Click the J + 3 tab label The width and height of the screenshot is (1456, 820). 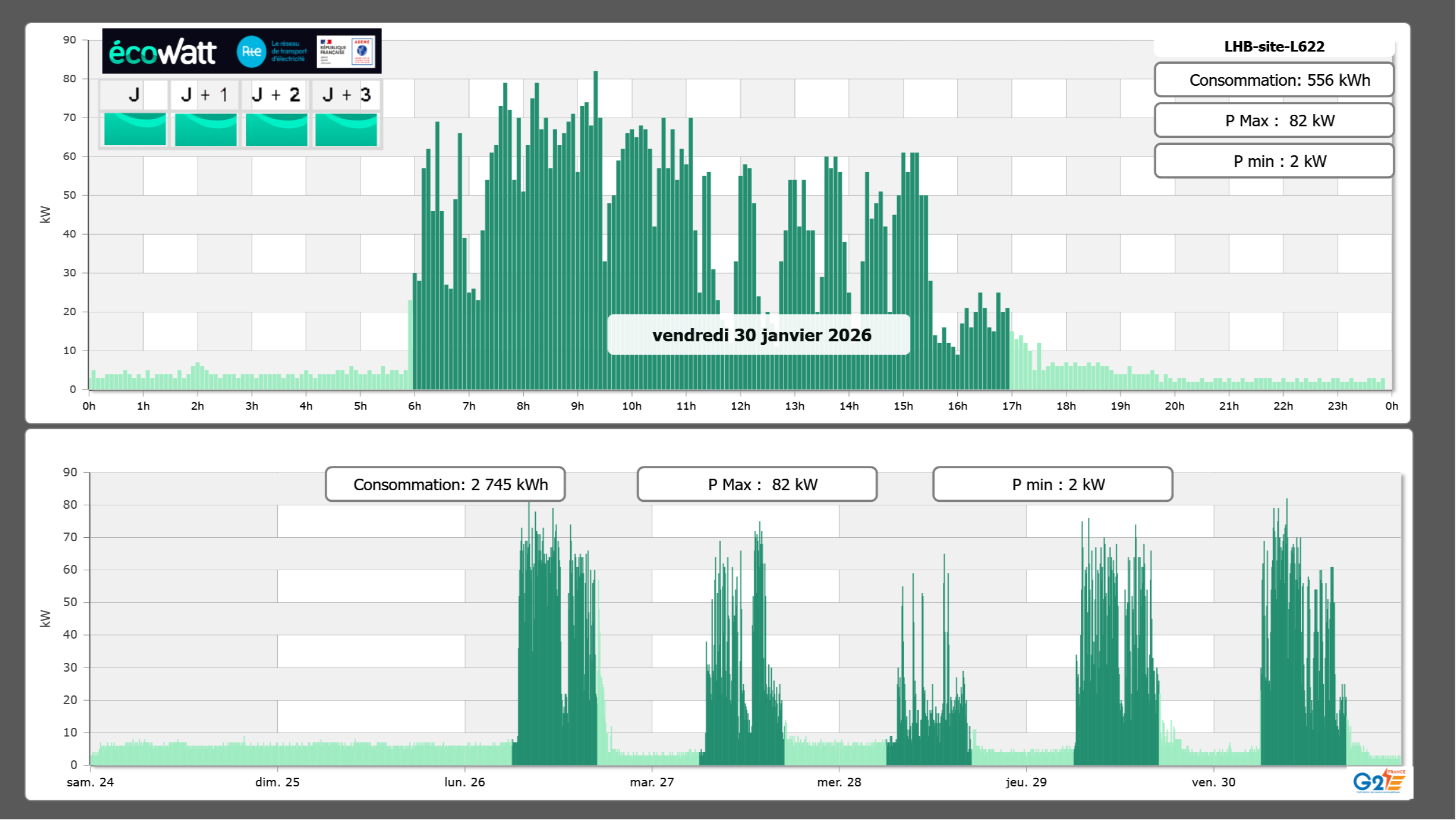coord(346,94)
